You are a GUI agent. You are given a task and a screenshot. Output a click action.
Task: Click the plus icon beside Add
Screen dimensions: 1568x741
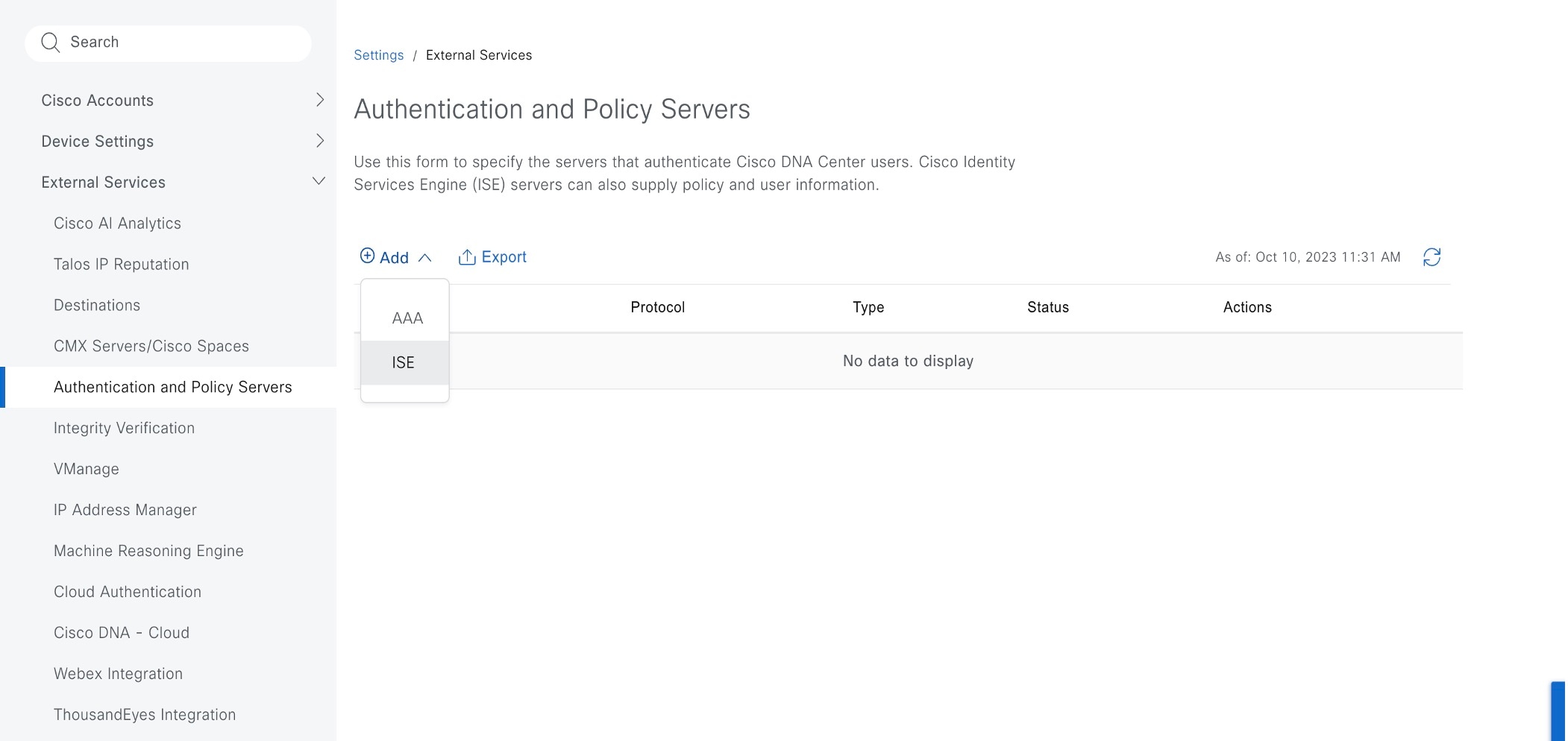click(x=367, y=256)
